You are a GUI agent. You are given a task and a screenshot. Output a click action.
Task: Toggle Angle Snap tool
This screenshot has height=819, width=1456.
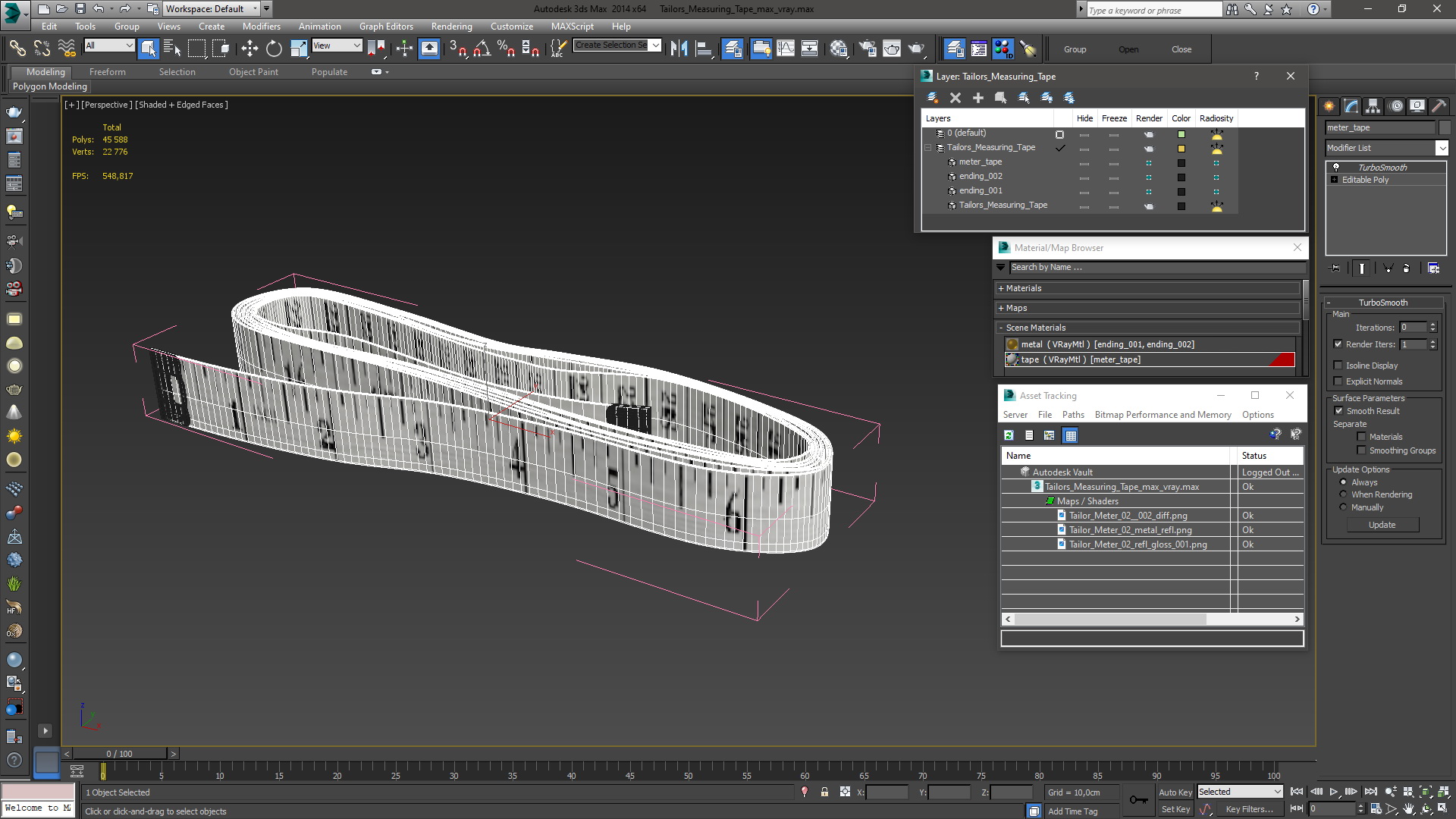tap(482, 49)
